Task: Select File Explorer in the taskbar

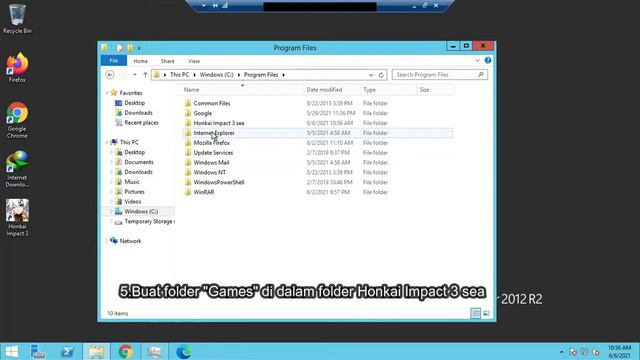Action: [x=97, y=351]
